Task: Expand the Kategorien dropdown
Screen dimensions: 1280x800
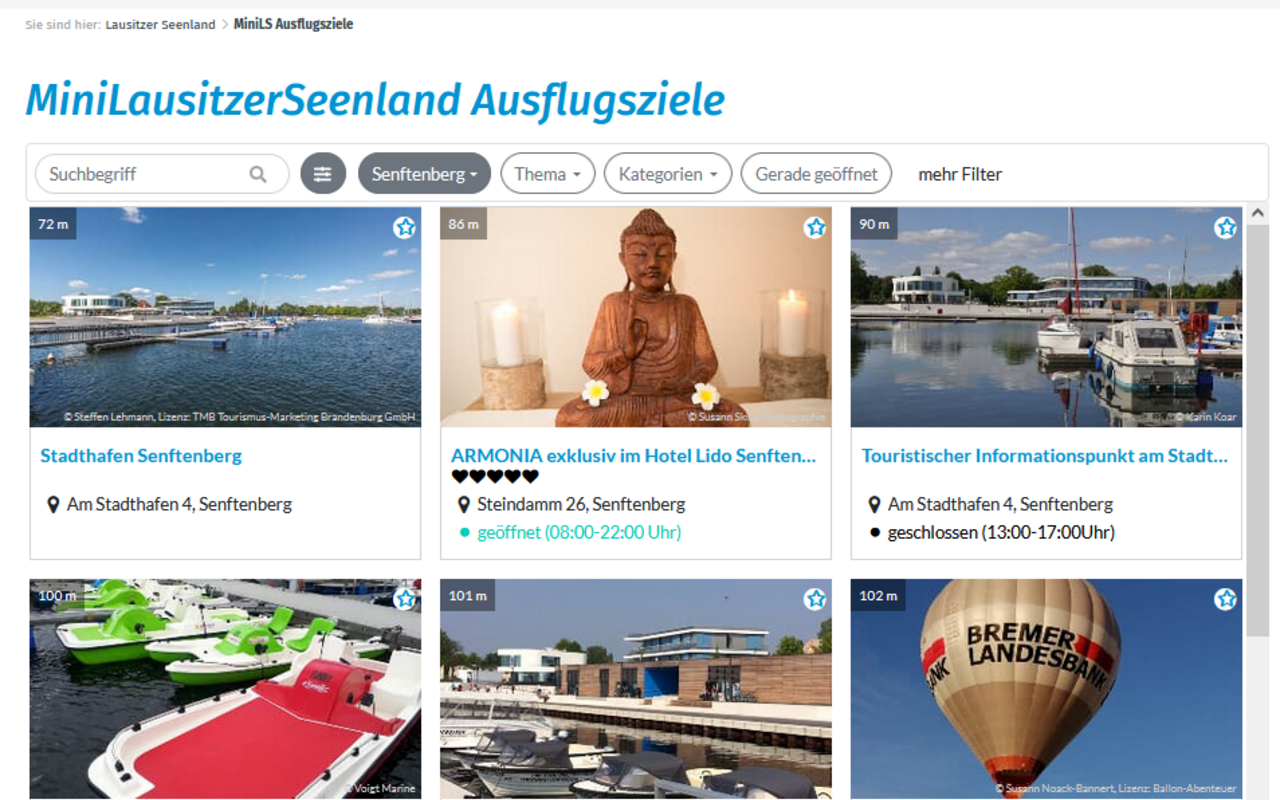Action: click(668, 174)
